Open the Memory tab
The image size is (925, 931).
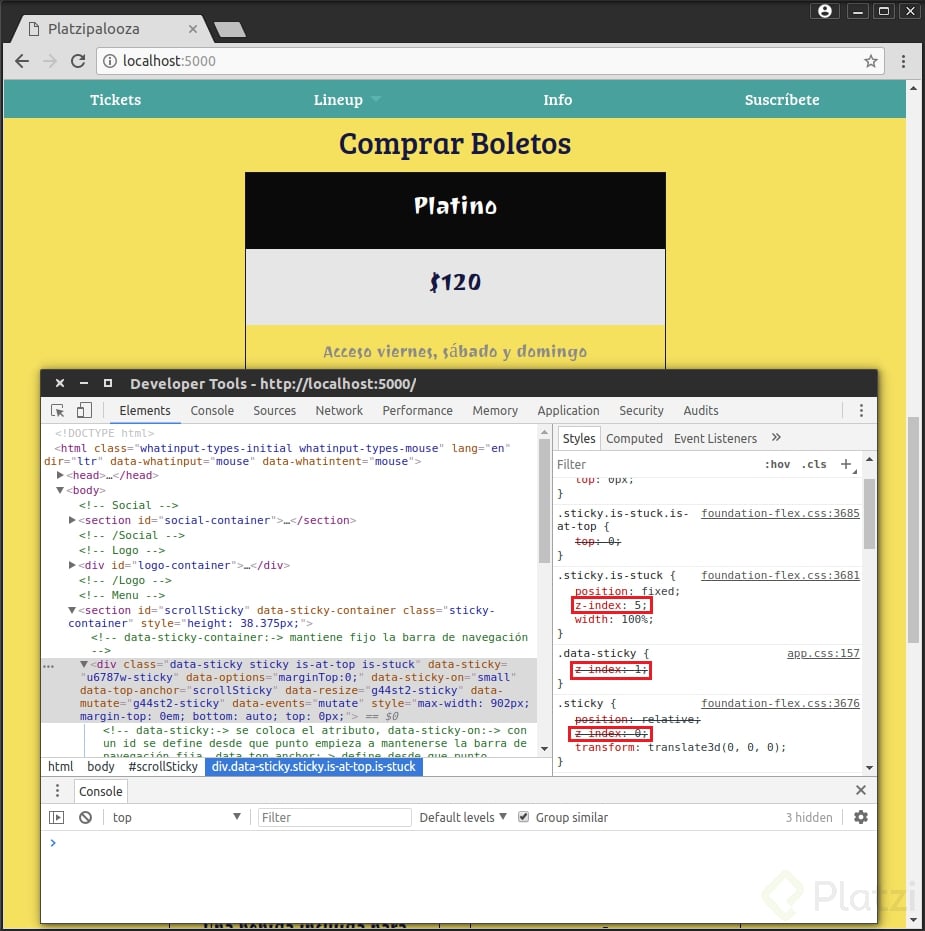pyautogui.click(x=495, y=411)
